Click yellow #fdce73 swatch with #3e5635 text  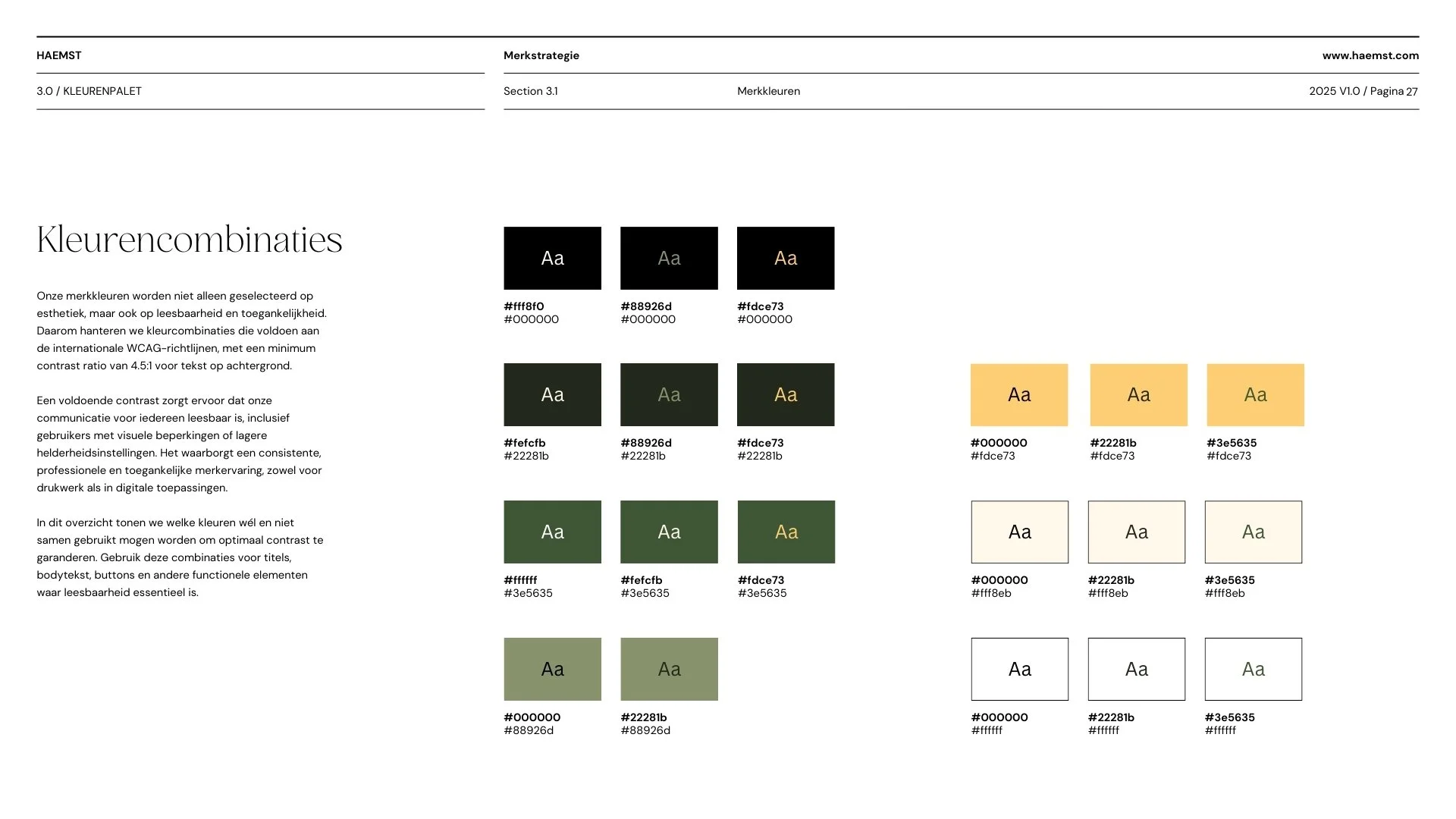click(x=1255, y=394)
